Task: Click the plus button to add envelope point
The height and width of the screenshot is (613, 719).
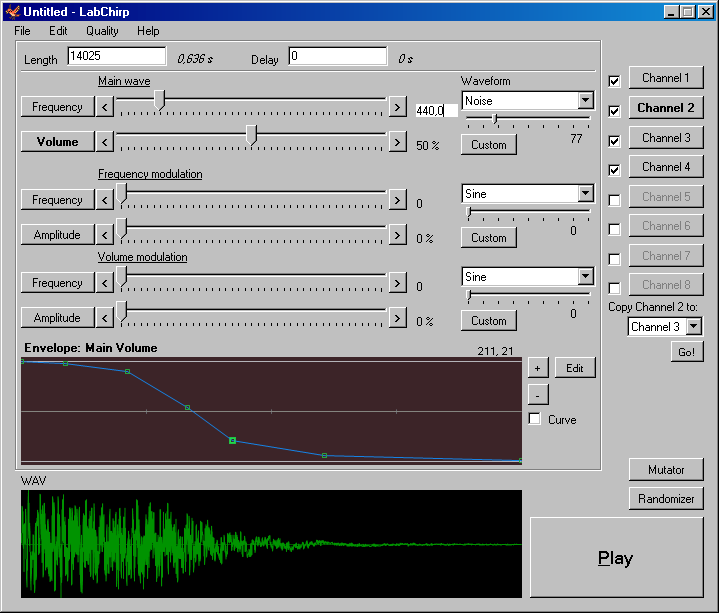Action: tap(537, 368)
